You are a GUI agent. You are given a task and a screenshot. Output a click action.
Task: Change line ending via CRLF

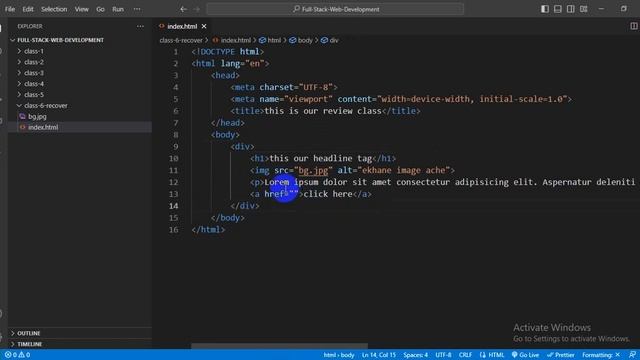click(465, 355)
